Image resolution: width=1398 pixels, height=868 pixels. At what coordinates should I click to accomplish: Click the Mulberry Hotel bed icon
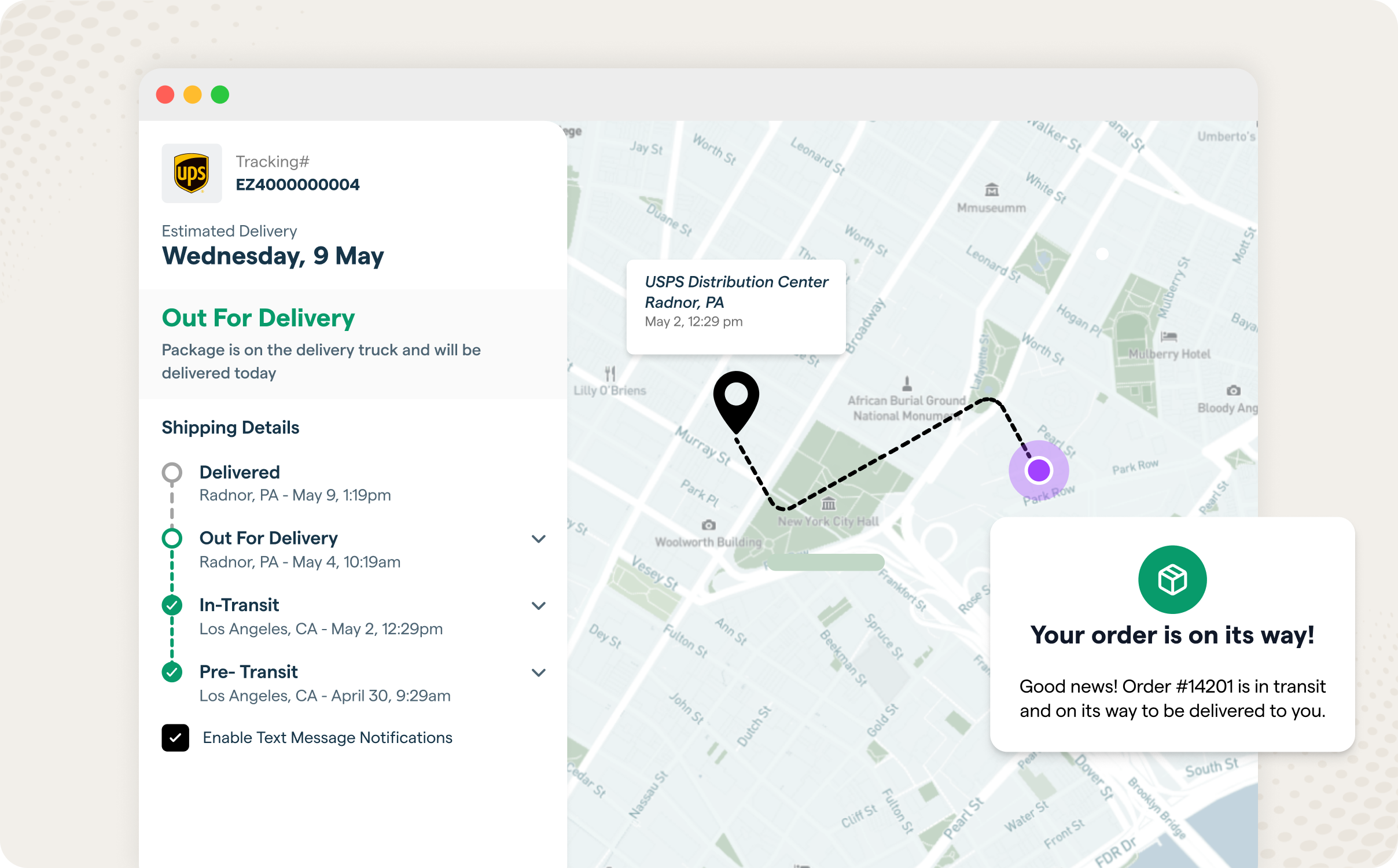[1169, 336]
